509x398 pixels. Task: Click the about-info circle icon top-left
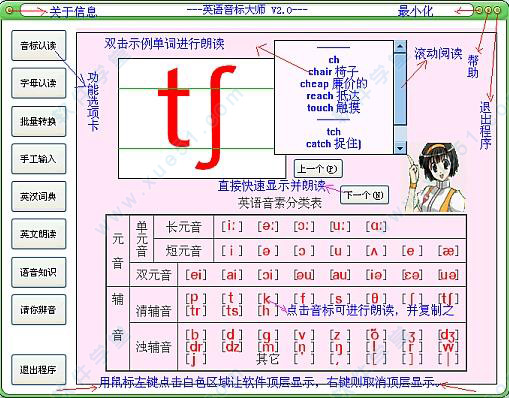10,11
